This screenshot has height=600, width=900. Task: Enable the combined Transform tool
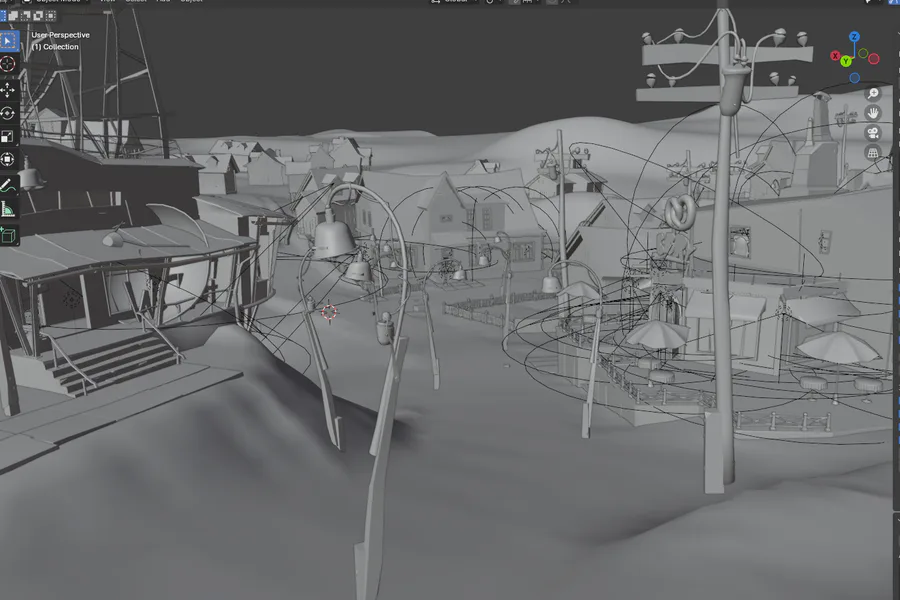8,160
